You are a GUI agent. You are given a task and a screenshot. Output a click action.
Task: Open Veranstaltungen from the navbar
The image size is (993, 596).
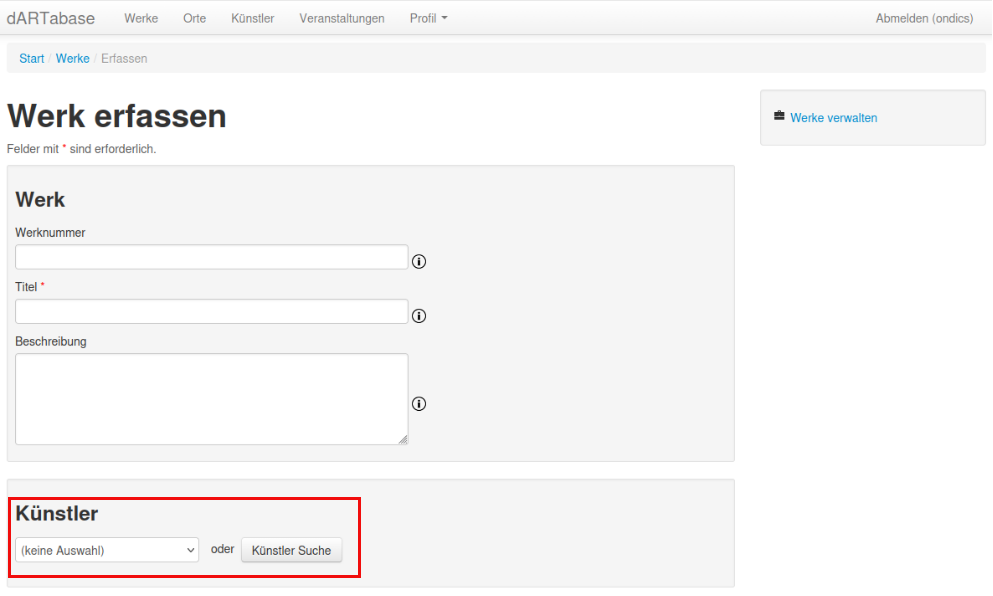[x=342, y=18]
